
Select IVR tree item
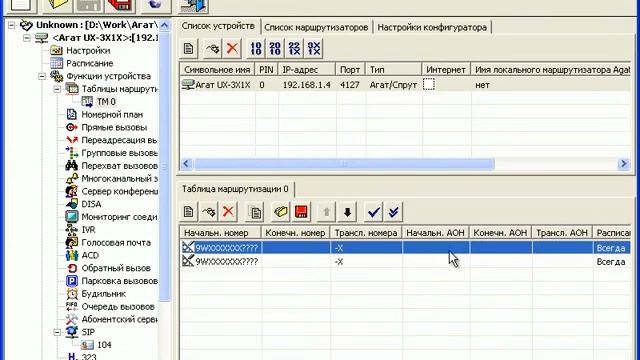click(88, 230)
